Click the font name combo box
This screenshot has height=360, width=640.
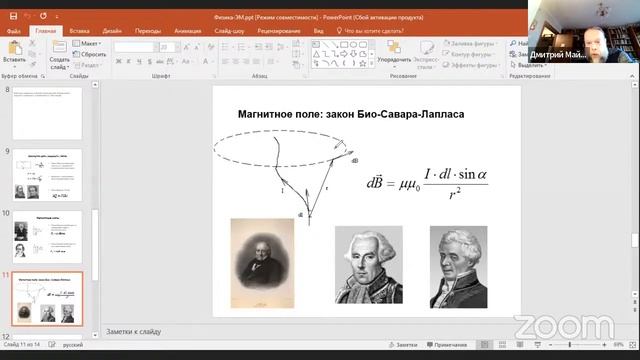click(x=136, y=48)
